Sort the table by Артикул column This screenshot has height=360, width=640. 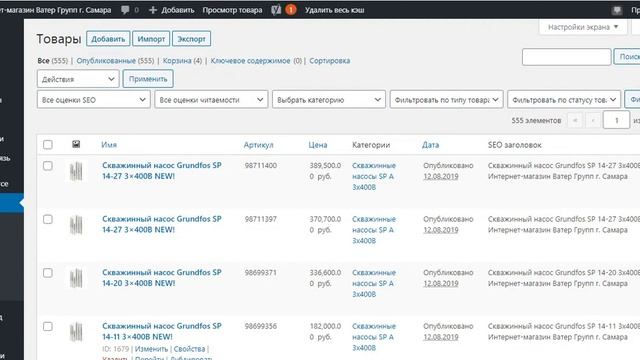point(258,144)
